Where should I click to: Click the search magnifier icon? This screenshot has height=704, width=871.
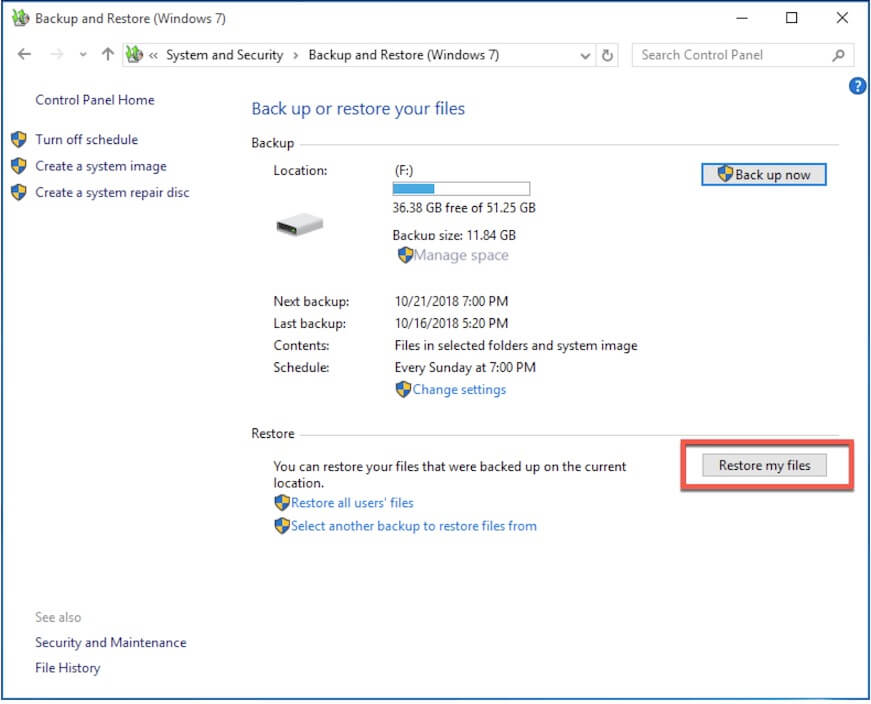(x=838, y=55)
